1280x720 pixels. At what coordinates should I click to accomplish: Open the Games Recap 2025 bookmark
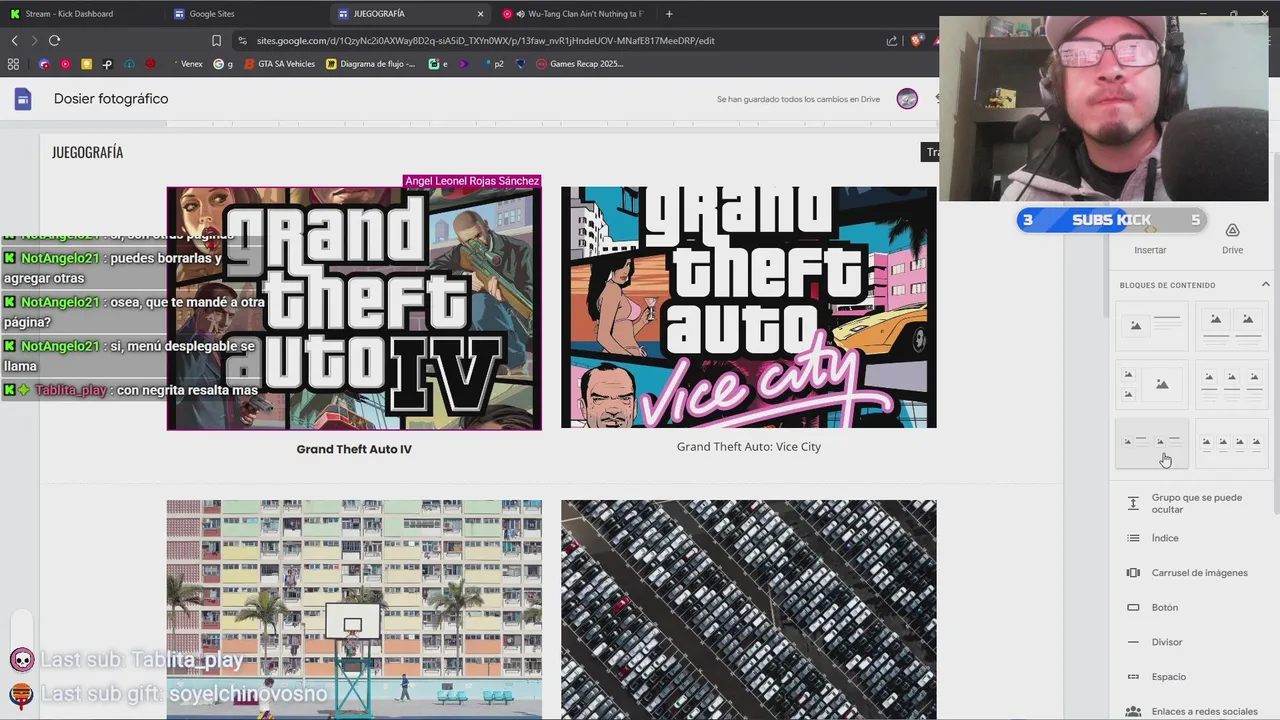click(580, 64)
